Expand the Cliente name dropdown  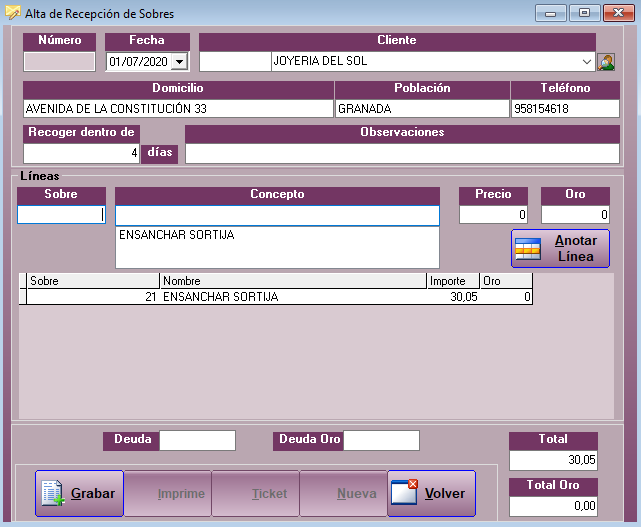click(x=586, y=62)
